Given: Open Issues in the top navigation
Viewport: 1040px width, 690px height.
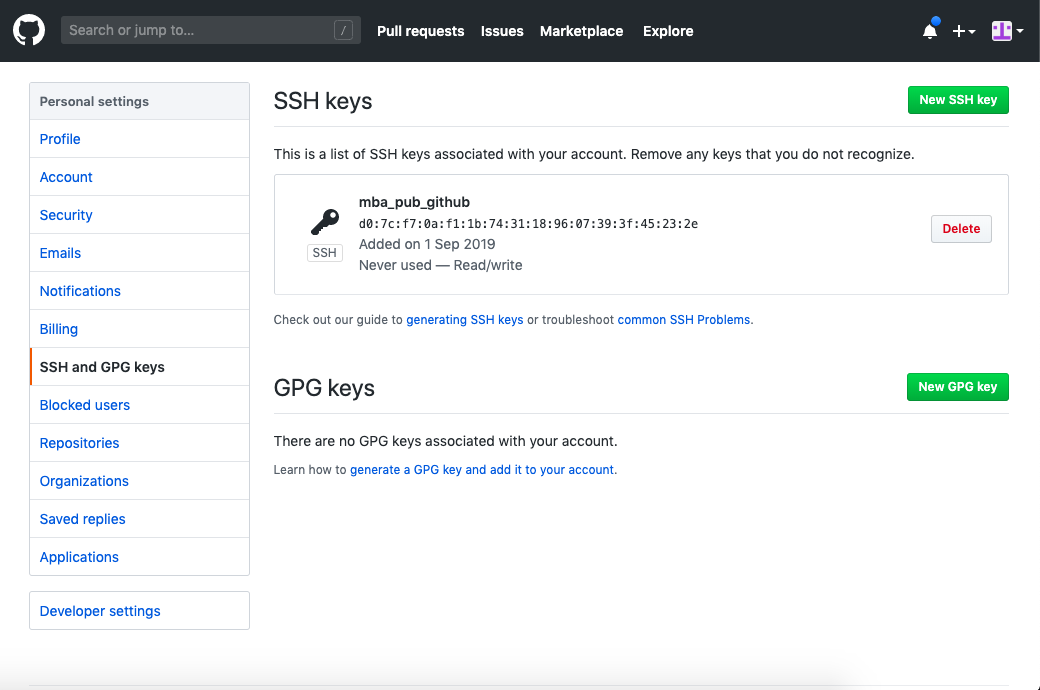Looking at the screenshot, I should 501,31.
